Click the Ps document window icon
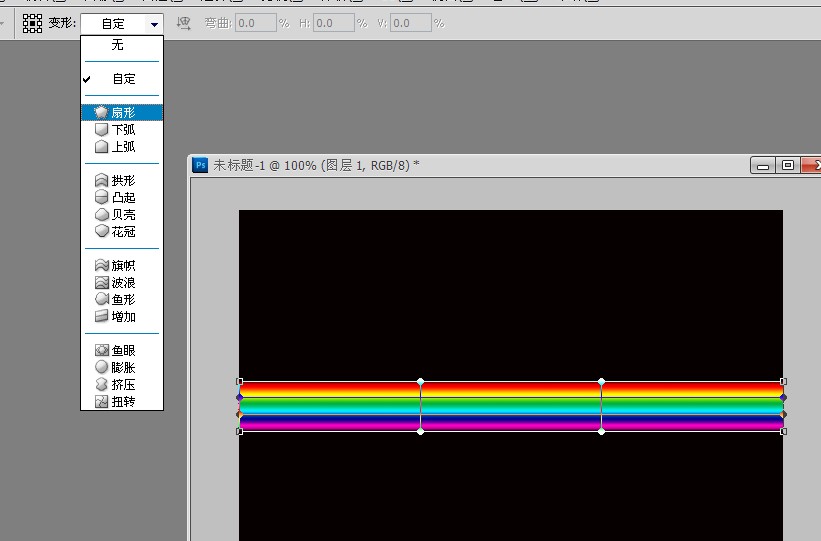This screenshot has width=821, height=541. pos(201,165)
